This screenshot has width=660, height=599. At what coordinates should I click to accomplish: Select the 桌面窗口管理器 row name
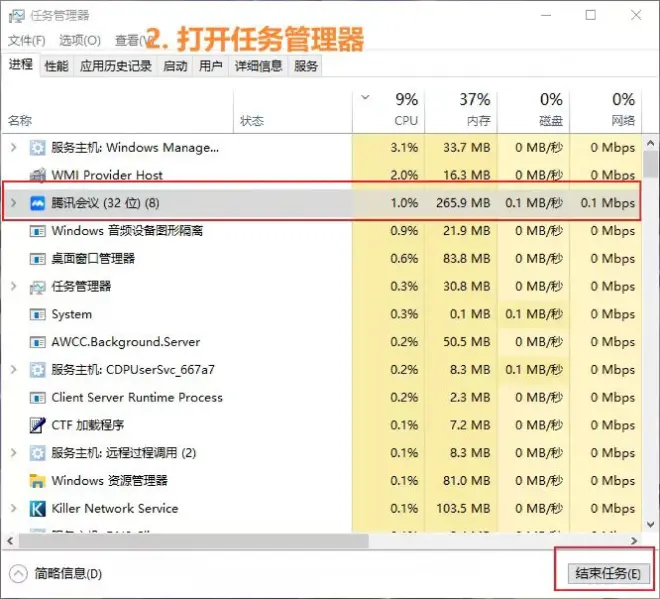[x=93, y=259]
